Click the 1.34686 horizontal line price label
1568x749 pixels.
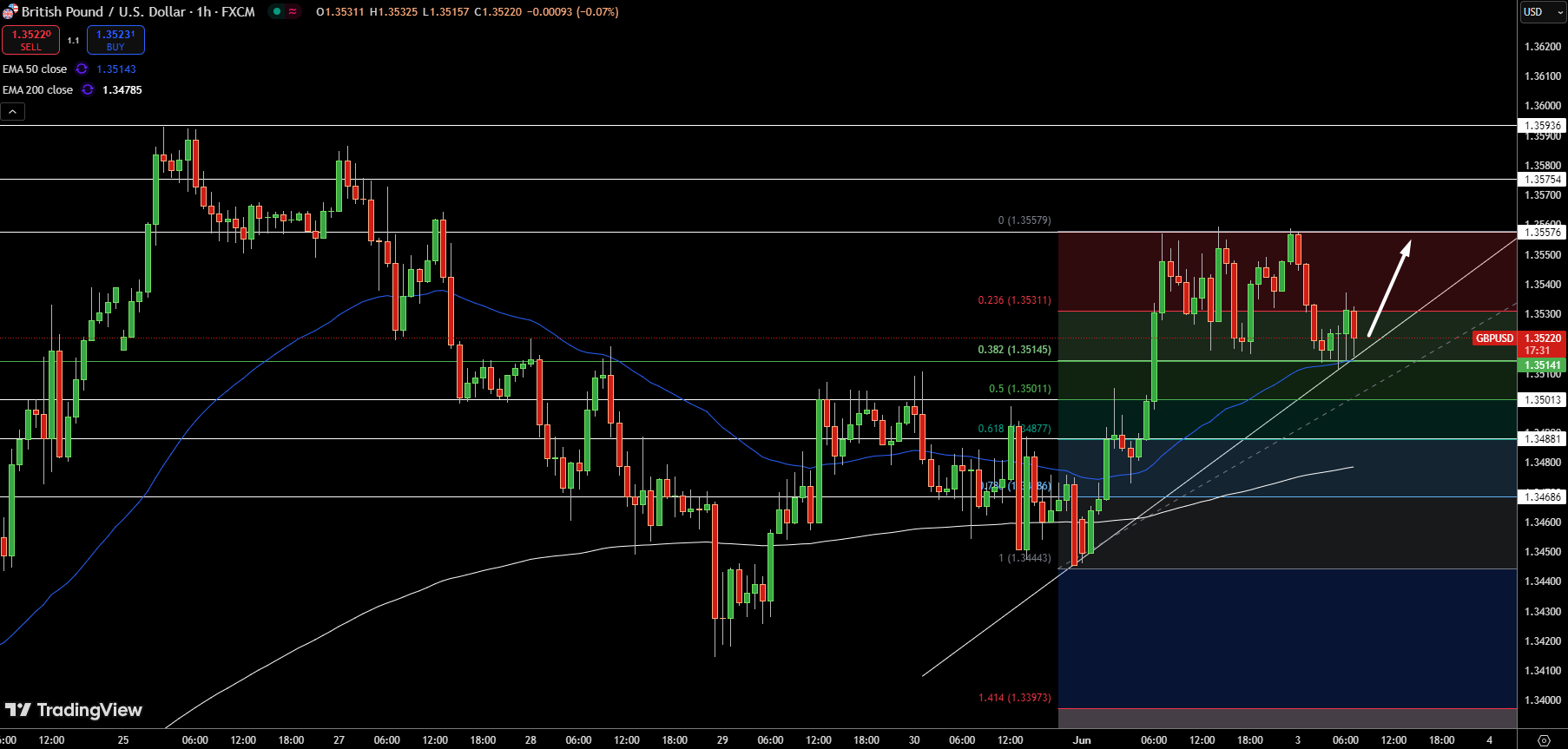tap(1543, 497)
